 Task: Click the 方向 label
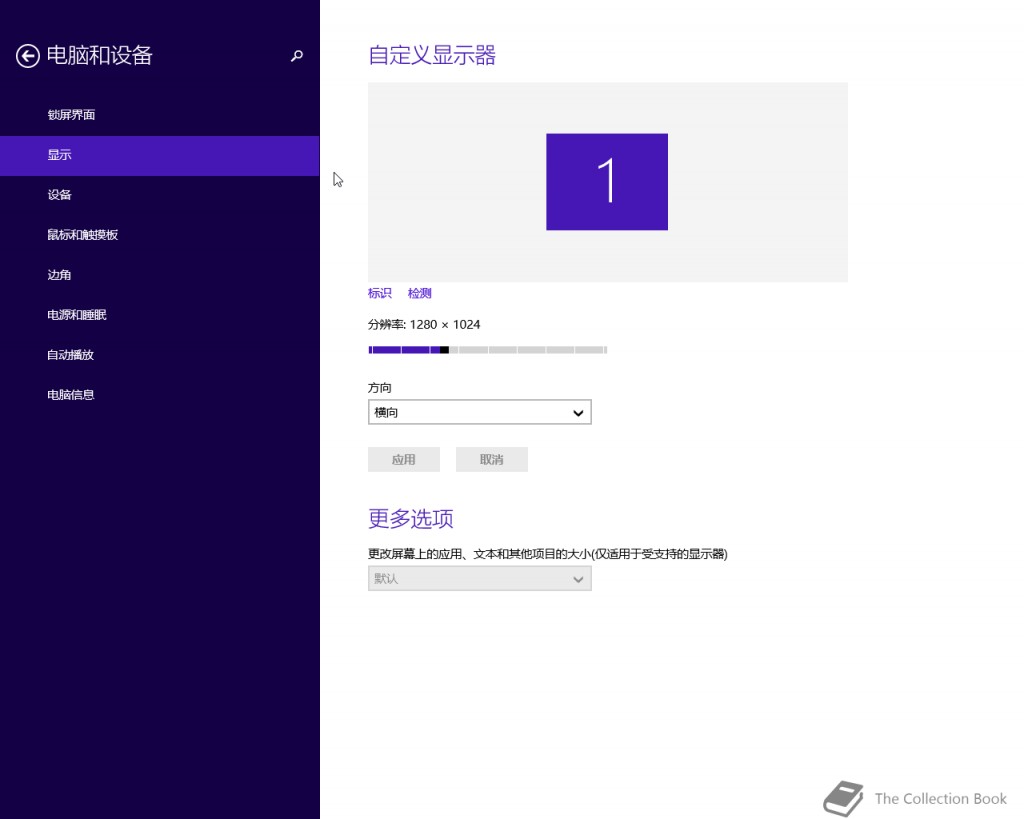(379, 388)
